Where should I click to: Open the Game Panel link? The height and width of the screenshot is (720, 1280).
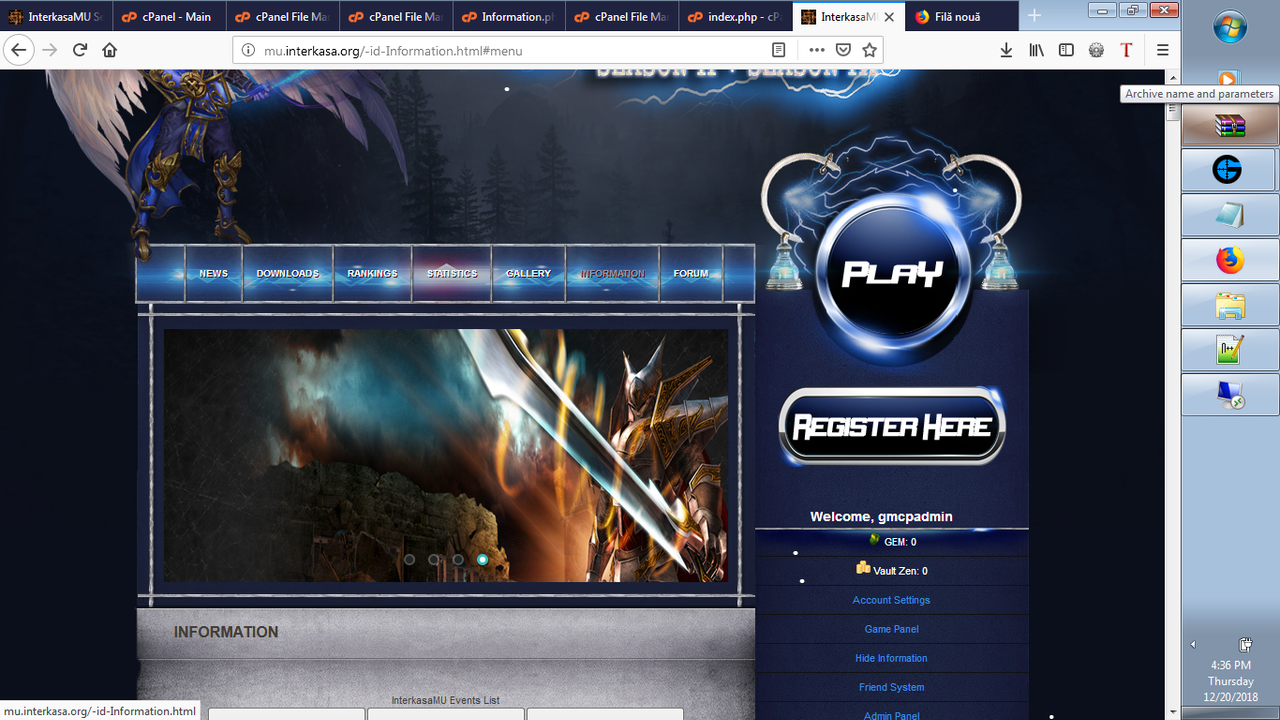click(891, 629)
